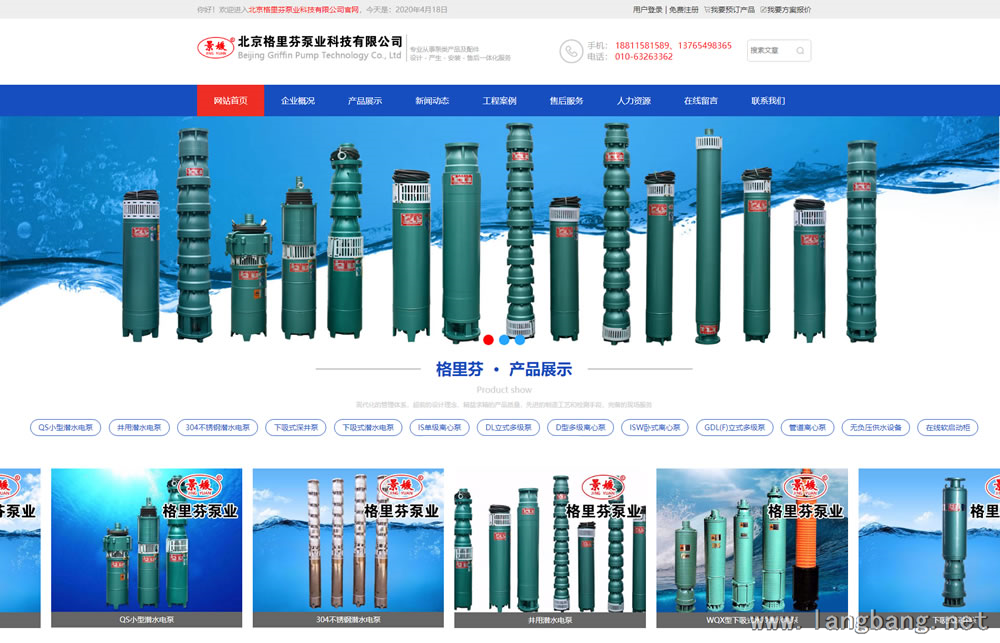The width and height of the screenshot is (1000, 643).
Task: Click the edit icon beside 我要方案报价
Action: point(763,10)
